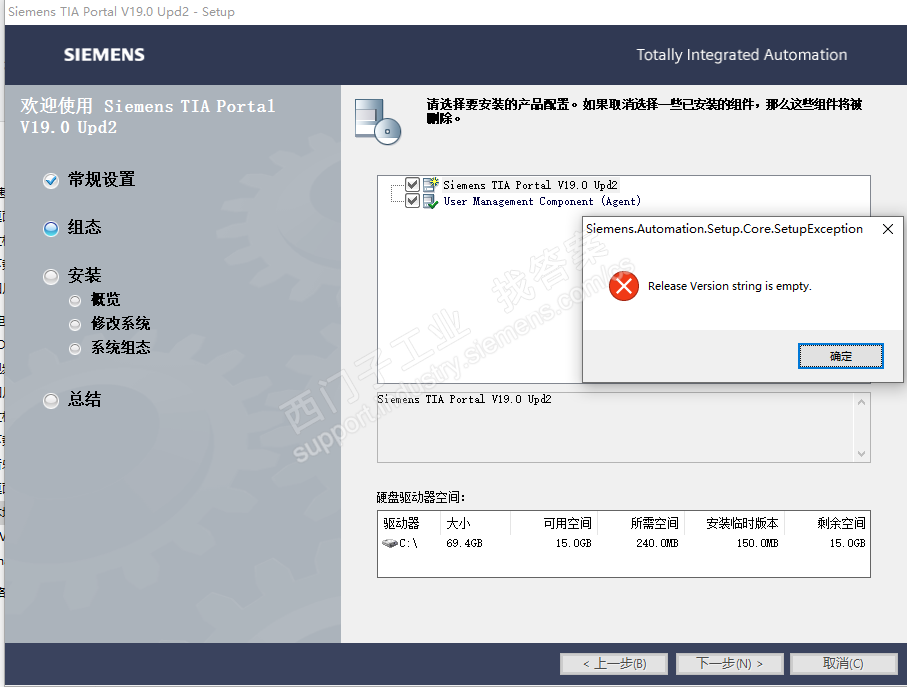Select the 系统组态 sub-step indicator
The height and width of the screenshot is (687, 907).
[x=75, y=349]
